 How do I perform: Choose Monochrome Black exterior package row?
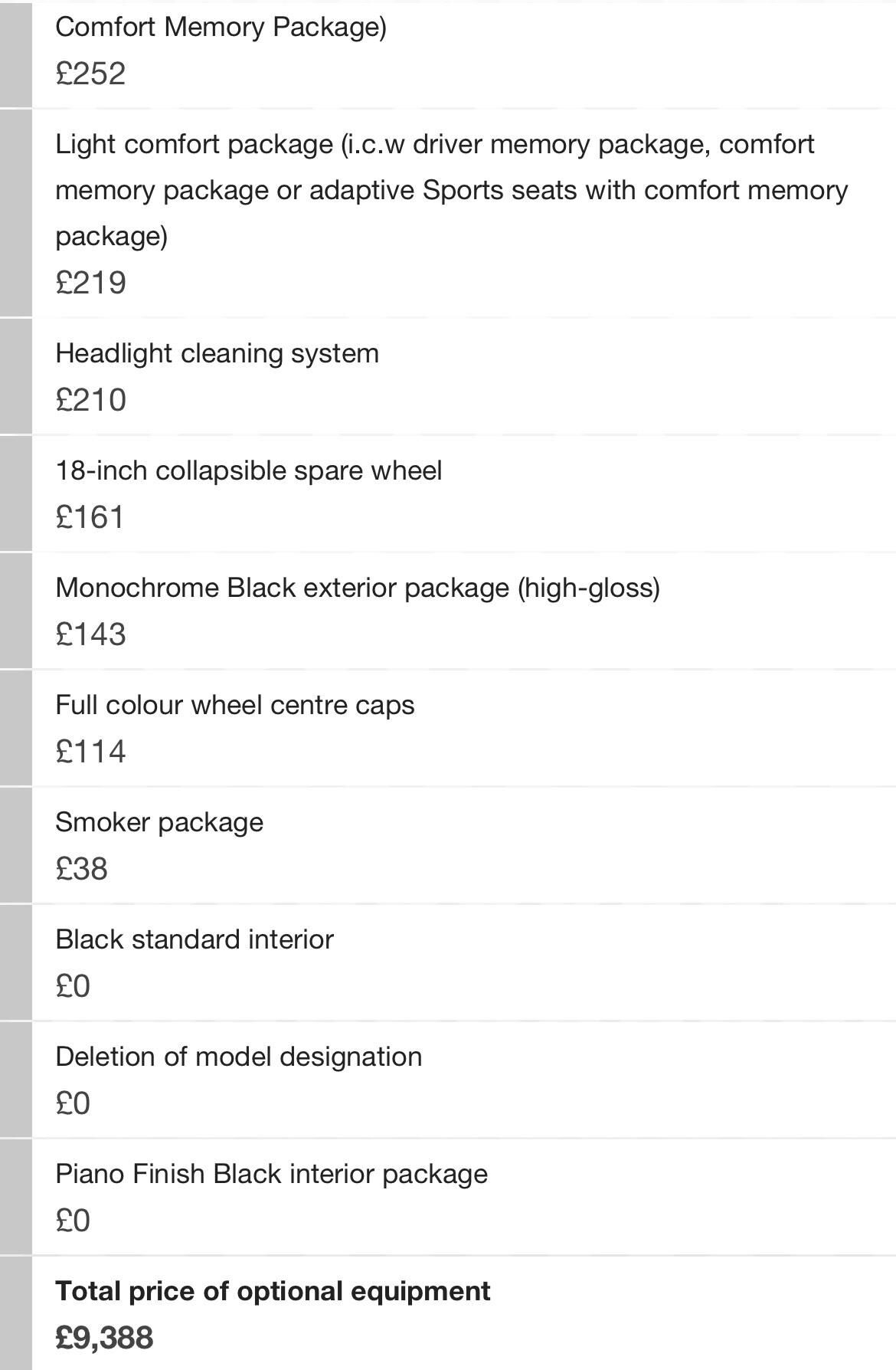tap(463, 611)
